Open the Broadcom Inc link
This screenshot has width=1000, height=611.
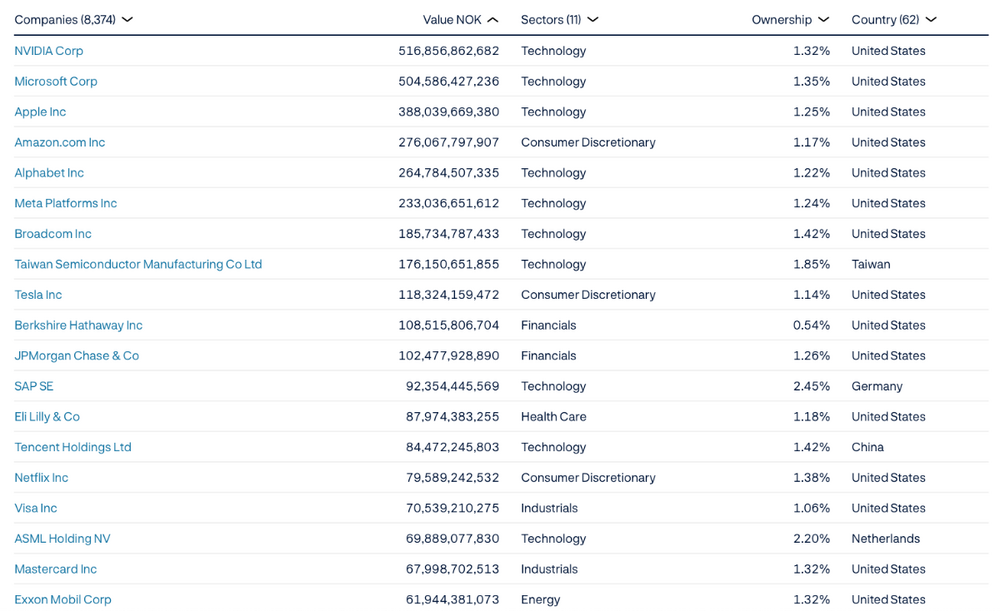point(53,233)
